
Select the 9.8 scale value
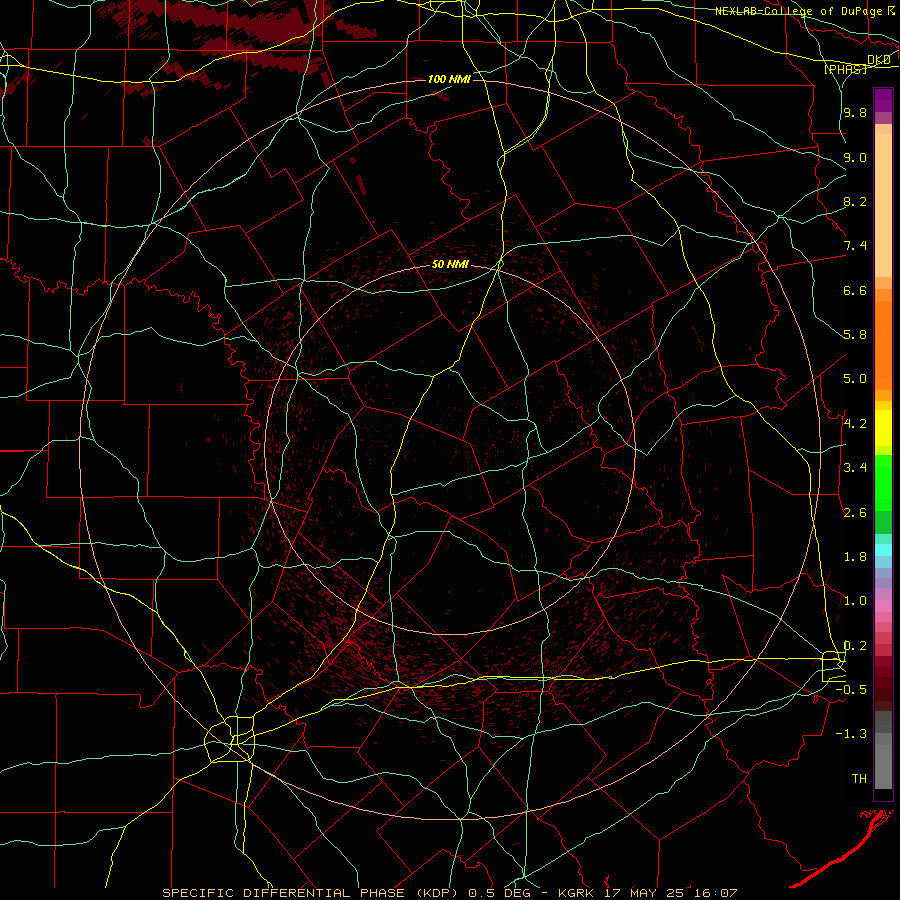tap(855, 112)
